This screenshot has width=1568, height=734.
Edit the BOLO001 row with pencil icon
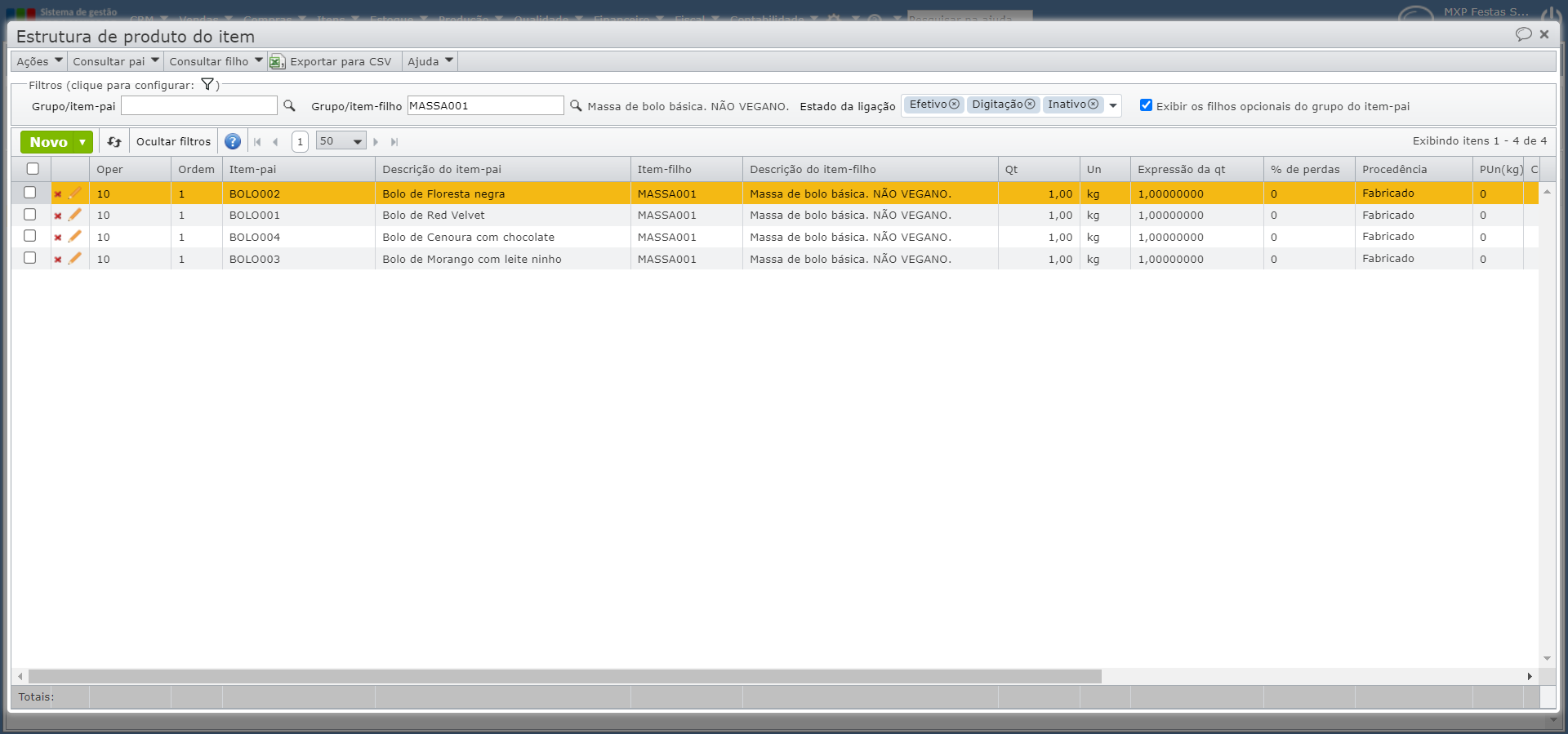[x=75, y=215]
